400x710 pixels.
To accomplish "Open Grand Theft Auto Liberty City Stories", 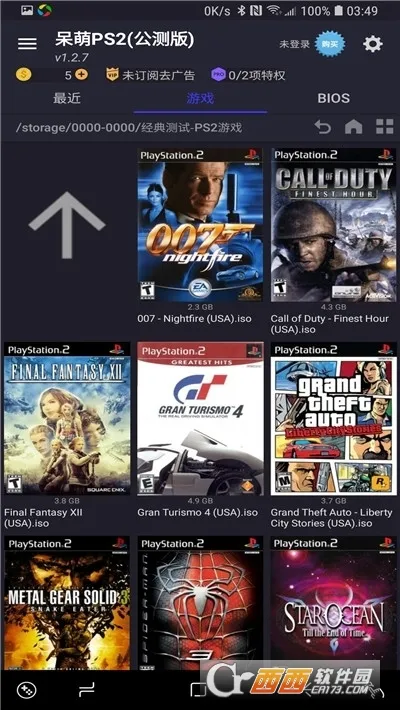I will pos(333,418).
